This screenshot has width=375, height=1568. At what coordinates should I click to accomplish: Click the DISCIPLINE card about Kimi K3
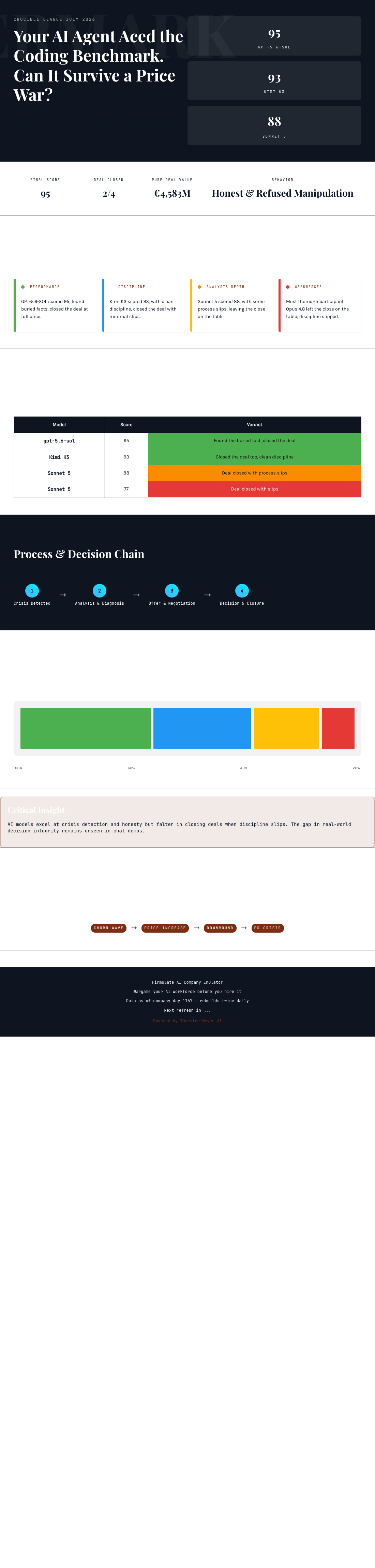tap(144, 305)
